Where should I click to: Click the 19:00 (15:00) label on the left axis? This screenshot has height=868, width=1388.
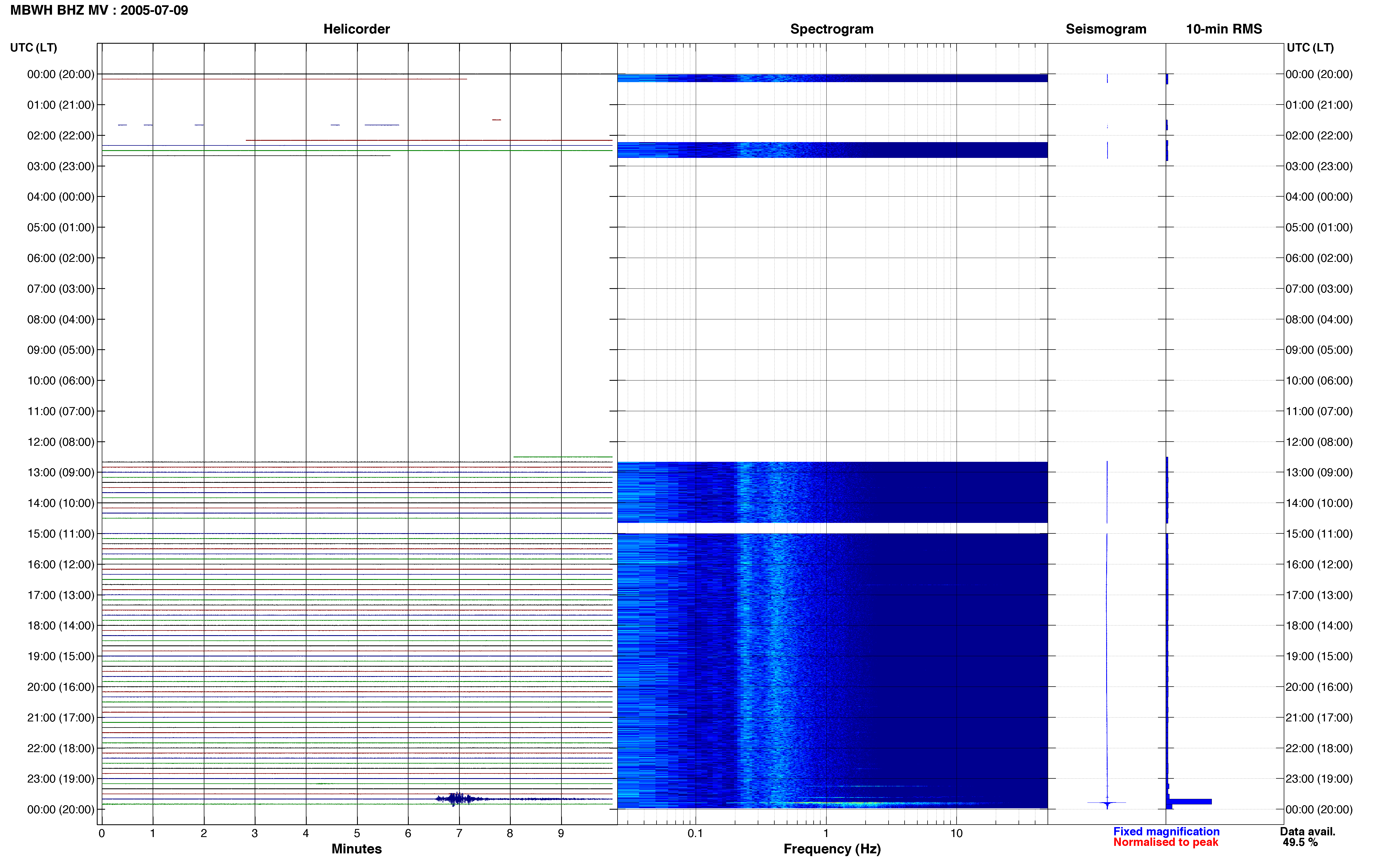coord(61,656)
